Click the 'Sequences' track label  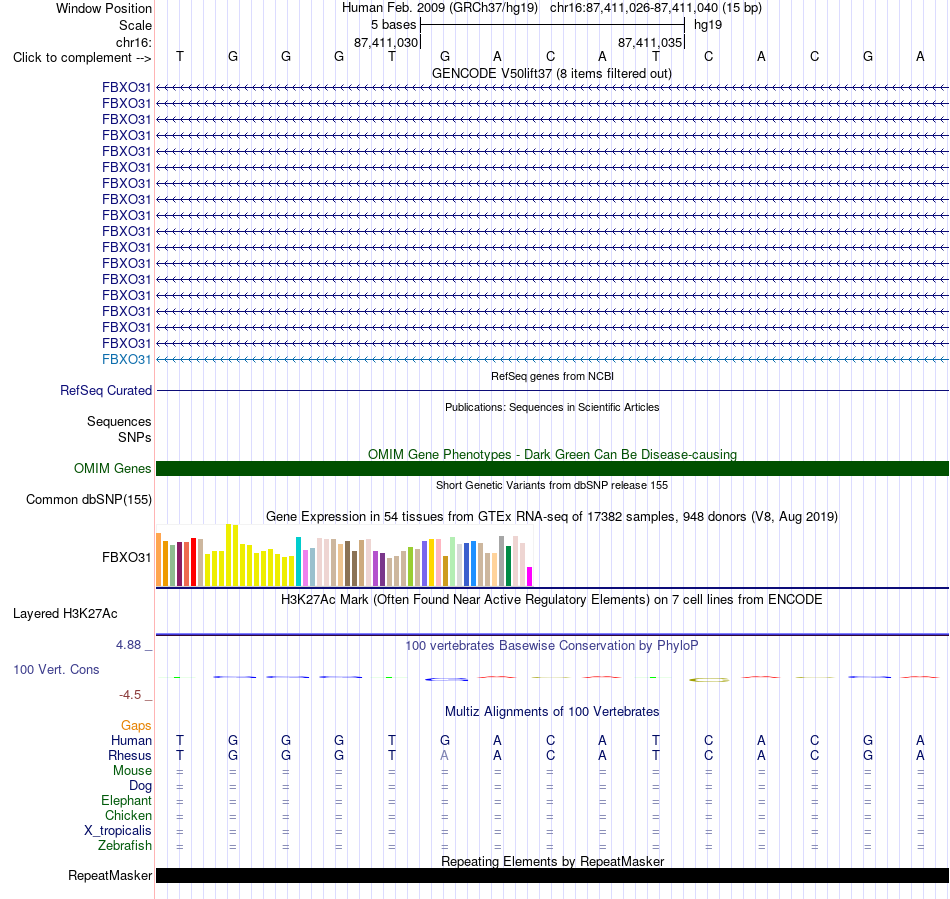click(x=119, y=422)
